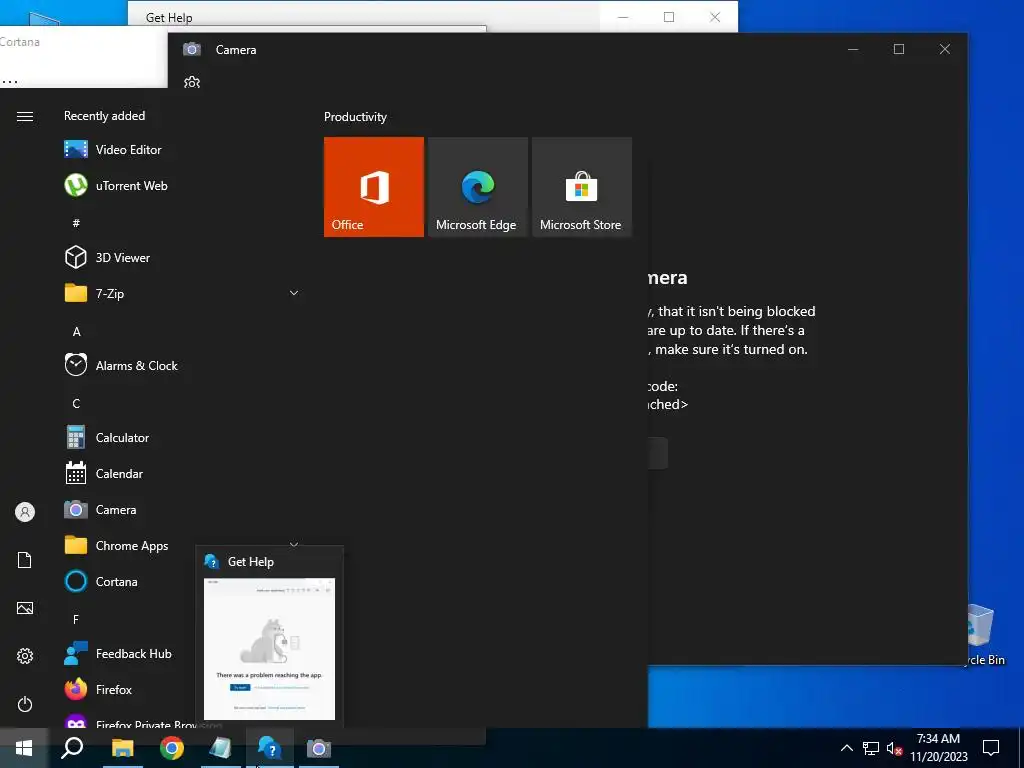Click the F letter group header
This screenshot has height=768, width=1024.
(76, 619)
